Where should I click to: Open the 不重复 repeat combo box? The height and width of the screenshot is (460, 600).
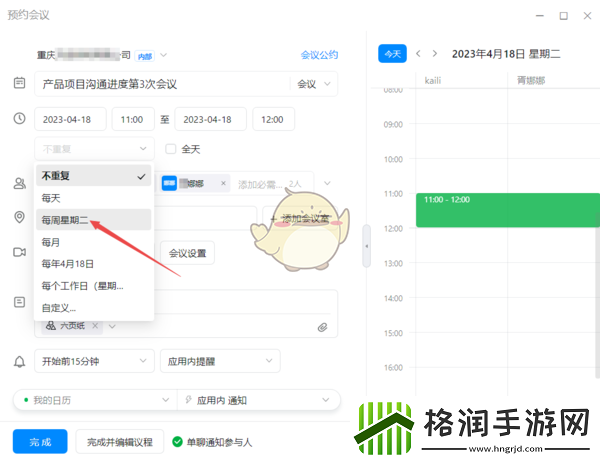tap(95, 148)
